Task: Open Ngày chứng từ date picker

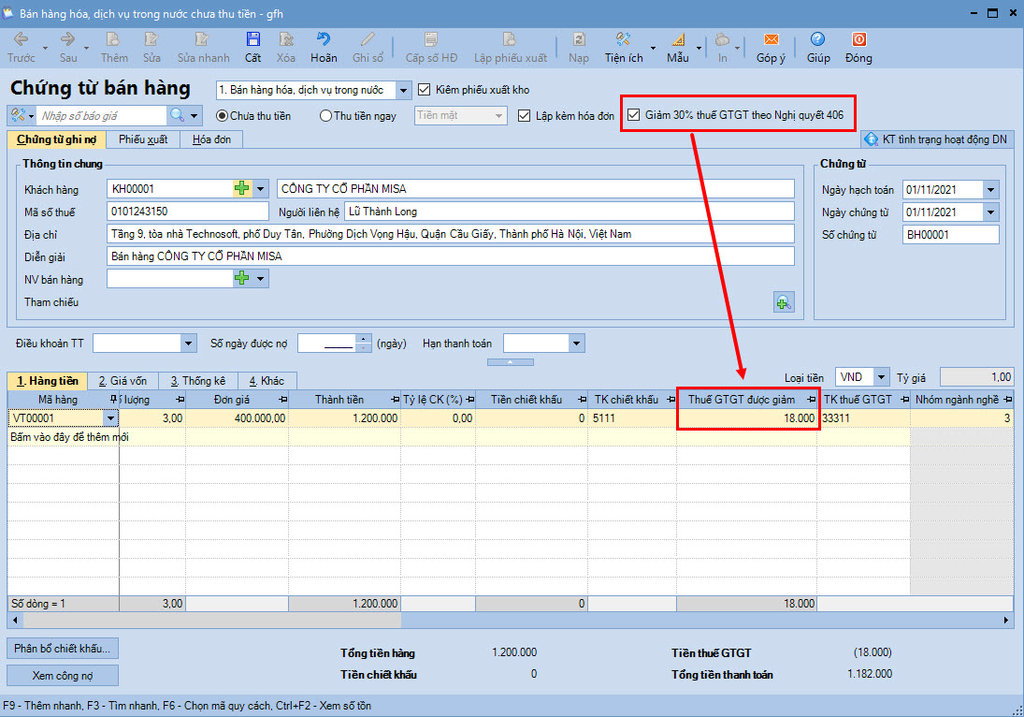Action: tap(991, 212)
